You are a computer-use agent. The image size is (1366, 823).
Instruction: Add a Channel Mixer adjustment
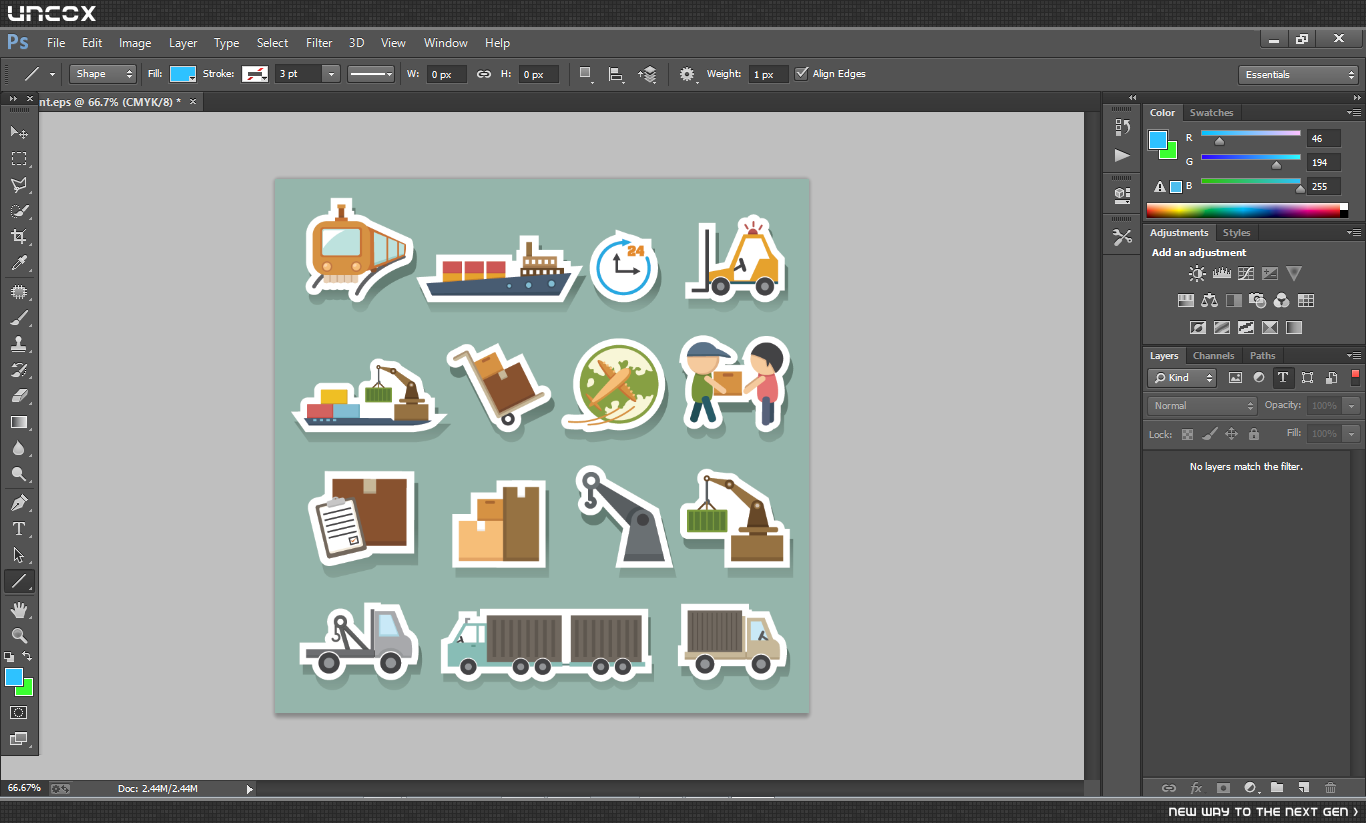click(1282, 300)
